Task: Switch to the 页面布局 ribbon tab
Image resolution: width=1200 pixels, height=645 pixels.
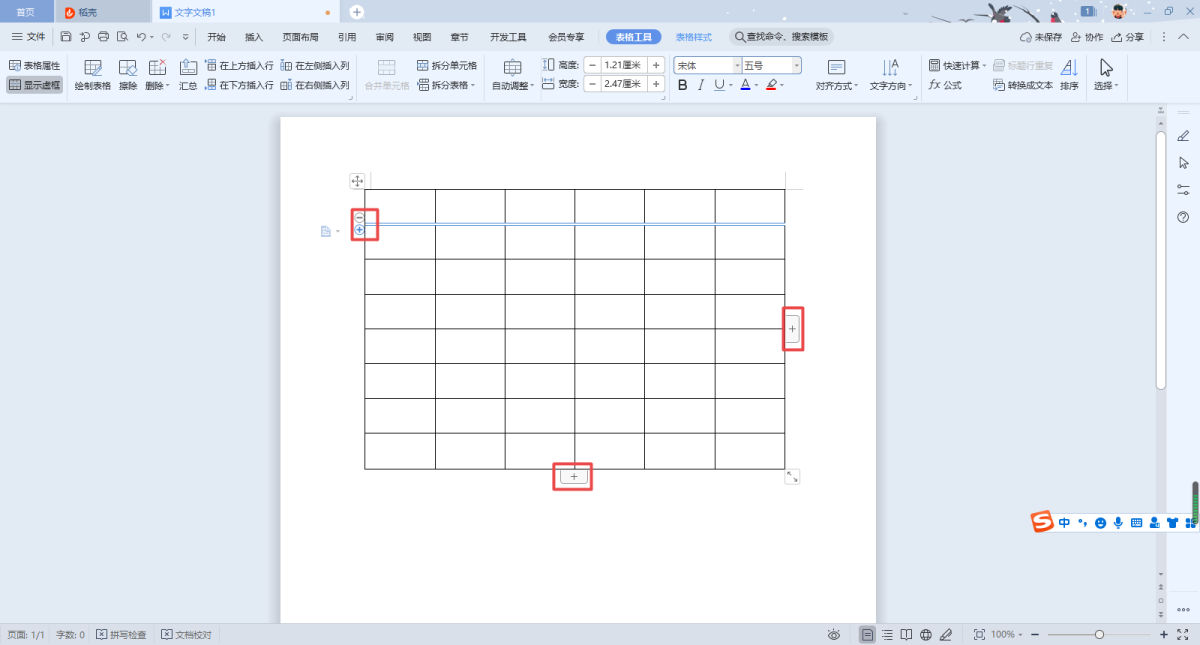Action: [x=299, y=37]
